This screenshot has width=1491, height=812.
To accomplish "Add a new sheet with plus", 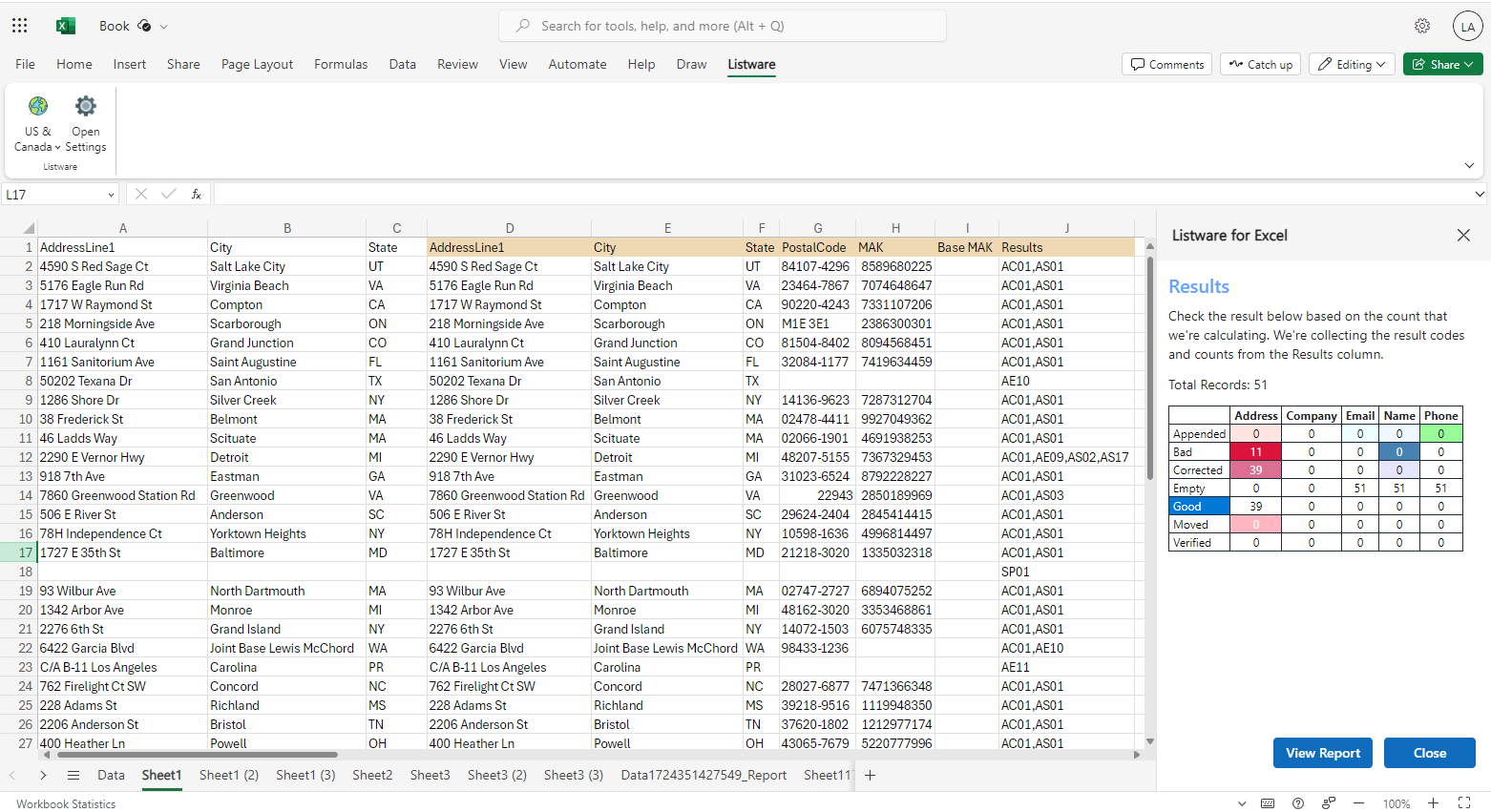I will coord(870,775).
